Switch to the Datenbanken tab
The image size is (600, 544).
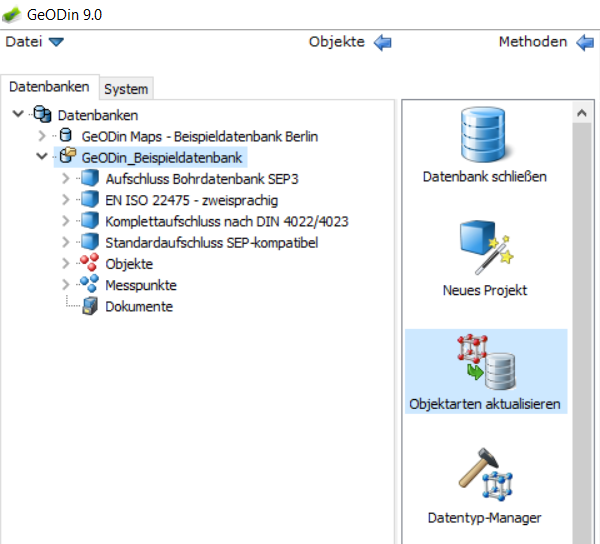(49, 87)
